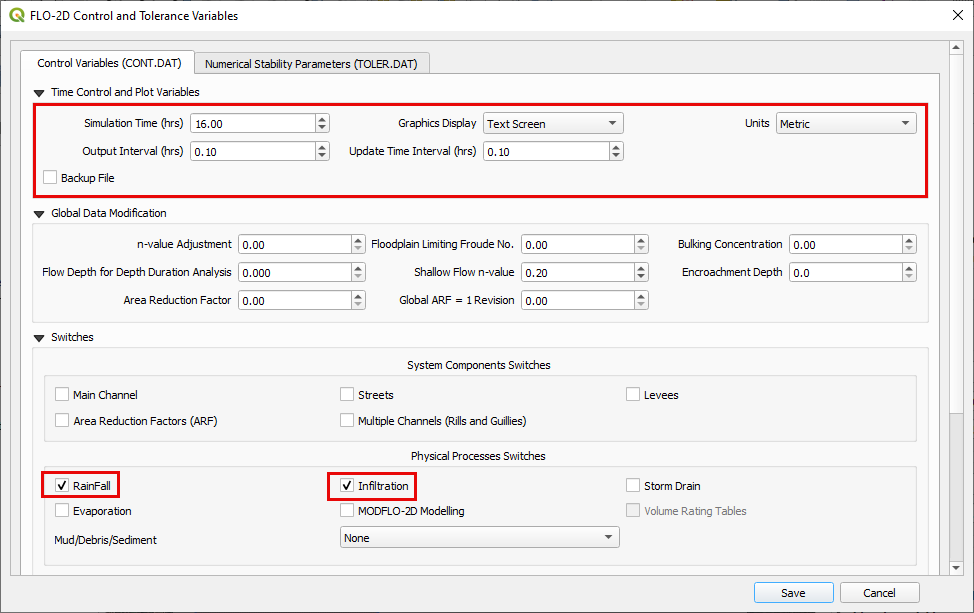This screenshot has width=974, height=613.
Task: Select the Control Variables (CONT.DAT) tab
Action: tap(109, 63)
